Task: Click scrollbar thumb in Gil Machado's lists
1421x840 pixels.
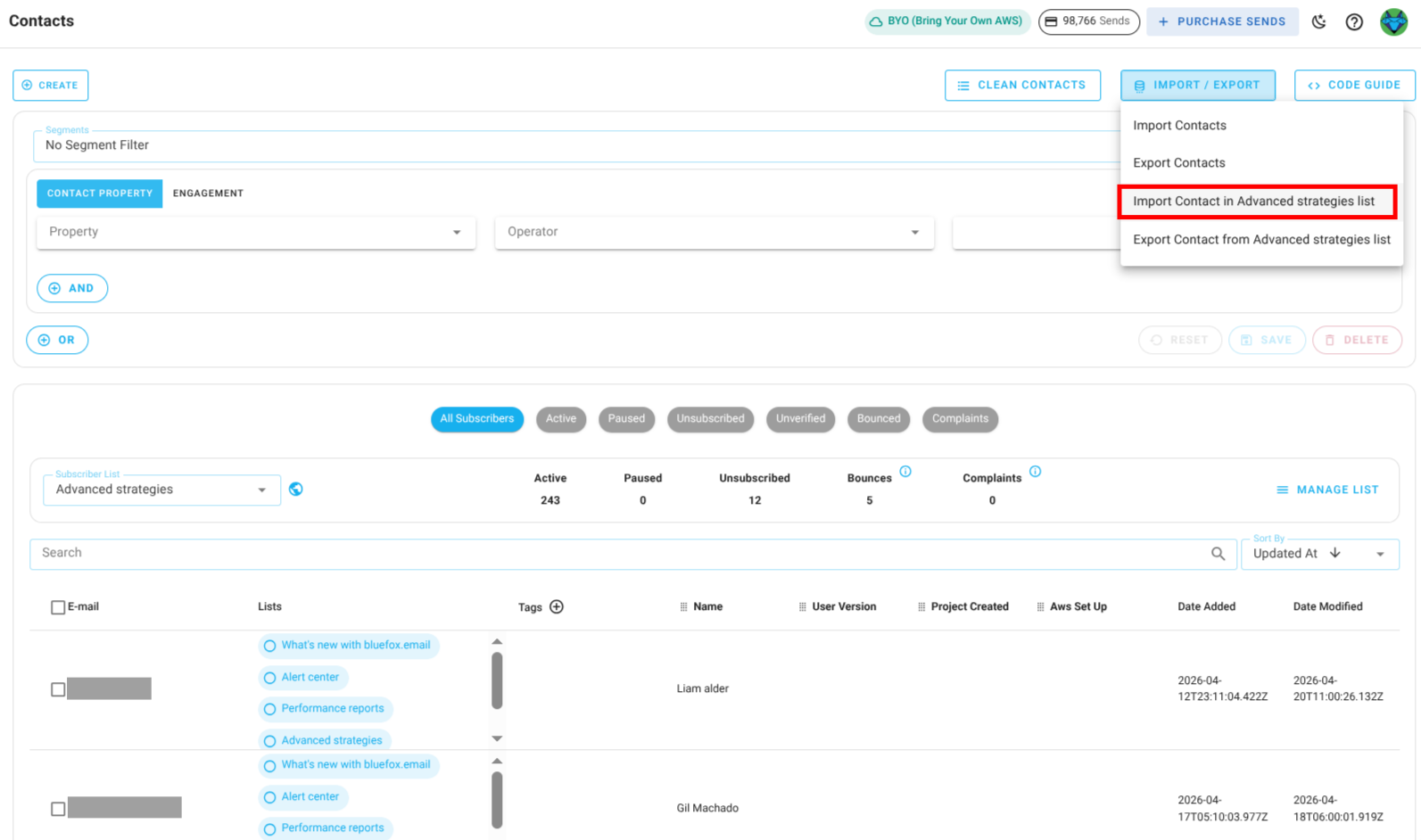Action: (497, 800)
